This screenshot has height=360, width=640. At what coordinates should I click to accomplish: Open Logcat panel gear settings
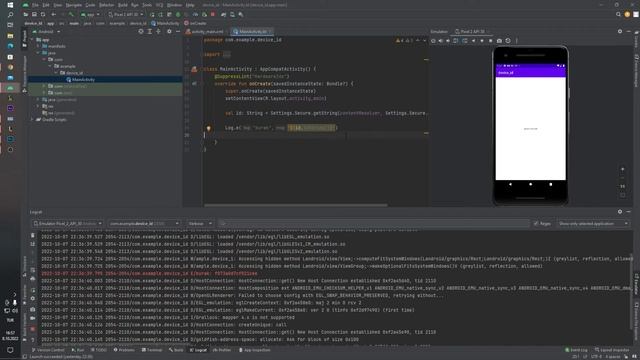[x=620, y=212]
